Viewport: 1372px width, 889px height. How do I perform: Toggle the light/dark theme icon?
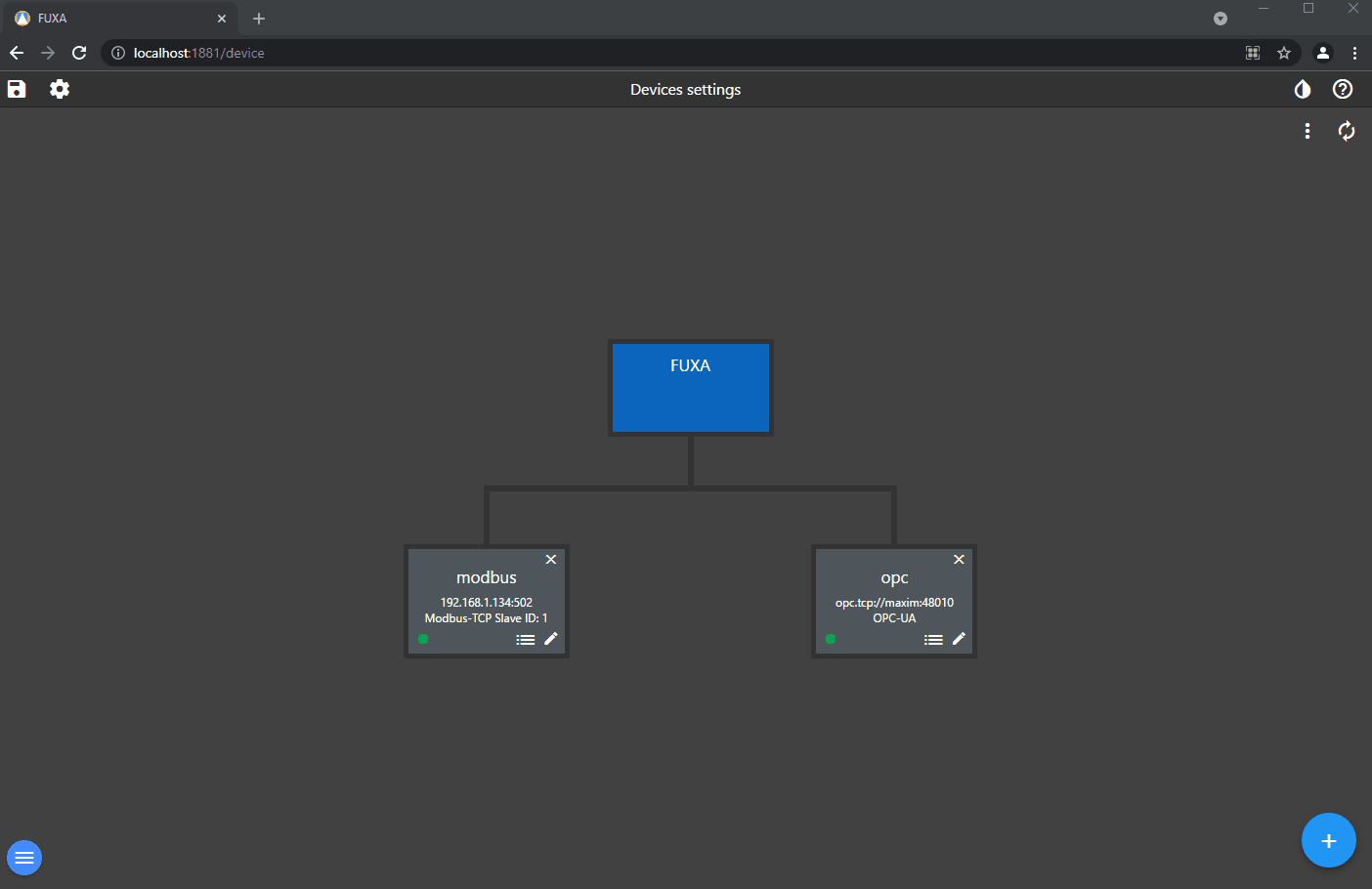(1303, 89)
